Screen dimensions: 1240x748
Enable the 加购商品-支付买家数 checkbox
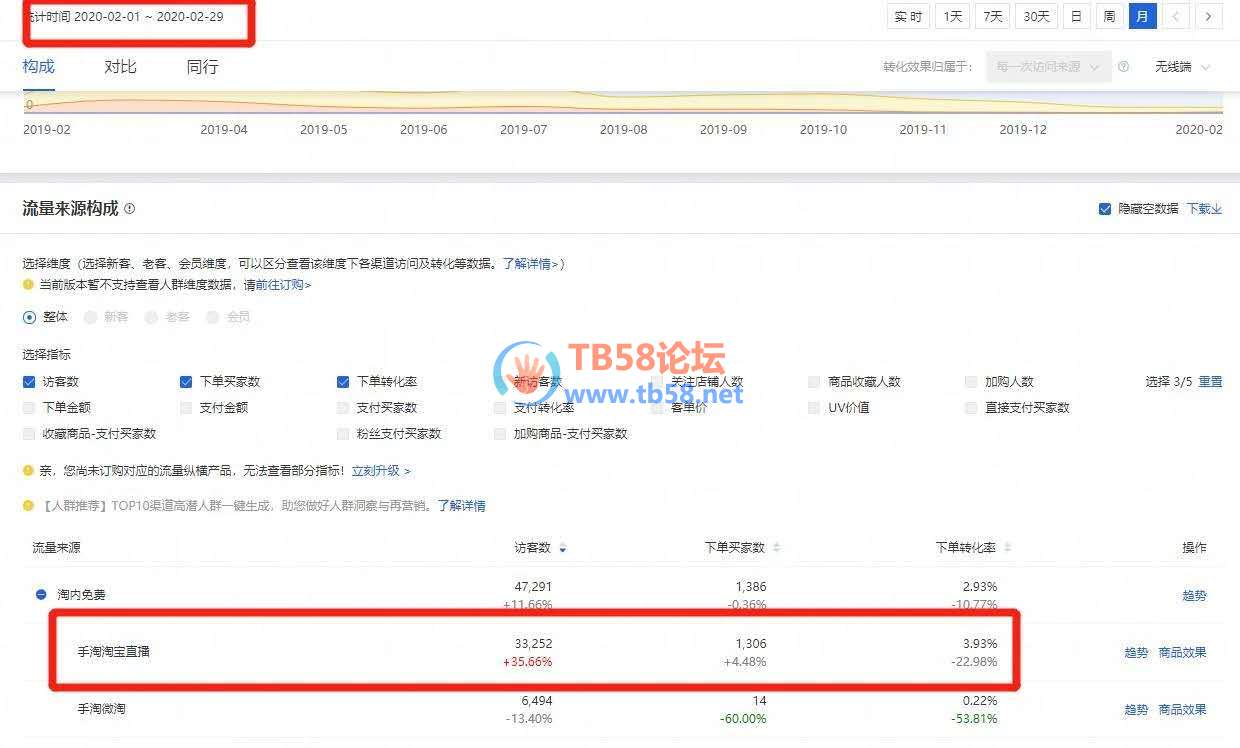tap(500, 433)
